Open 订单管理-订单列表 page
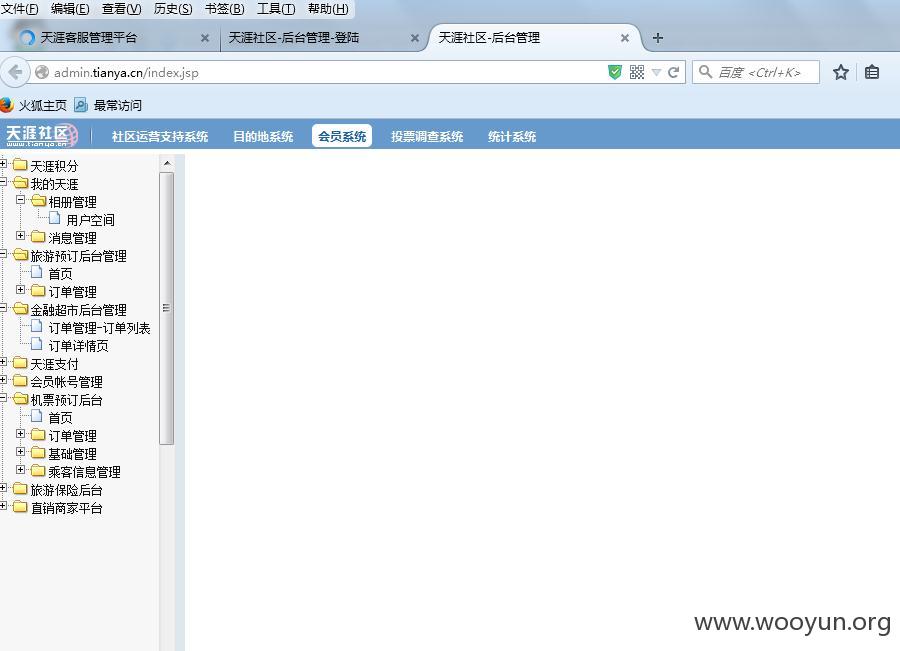This screenshot has height=651, width=900. click(x=99, y=328)
